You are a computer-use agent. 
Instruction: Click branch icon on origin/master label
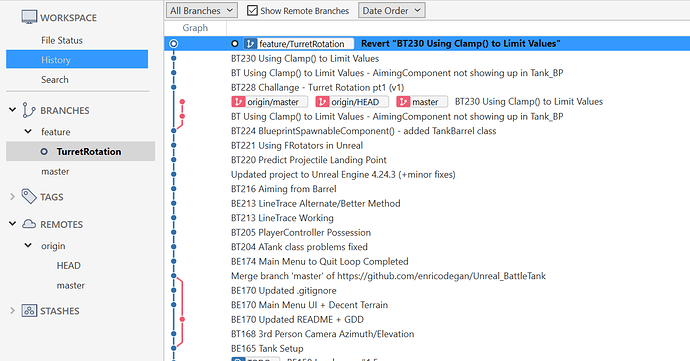tap(238, 102)
